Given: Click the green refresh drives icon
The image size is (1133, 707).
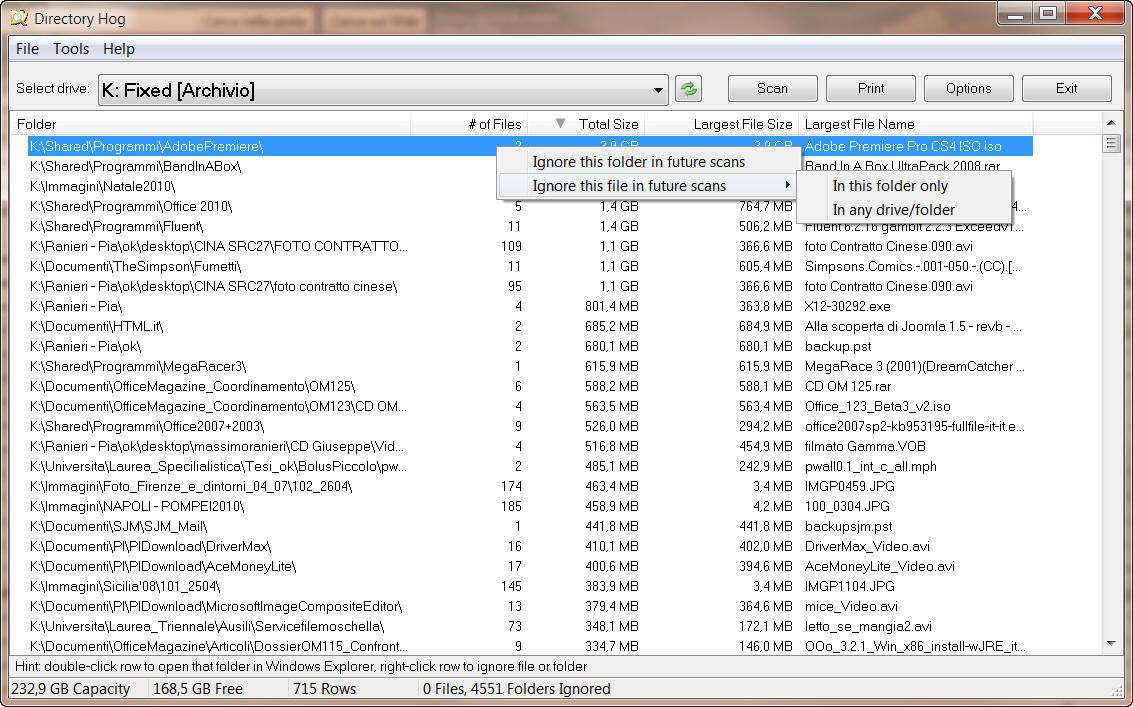Looking at the screenshot, I should (688, 89).
